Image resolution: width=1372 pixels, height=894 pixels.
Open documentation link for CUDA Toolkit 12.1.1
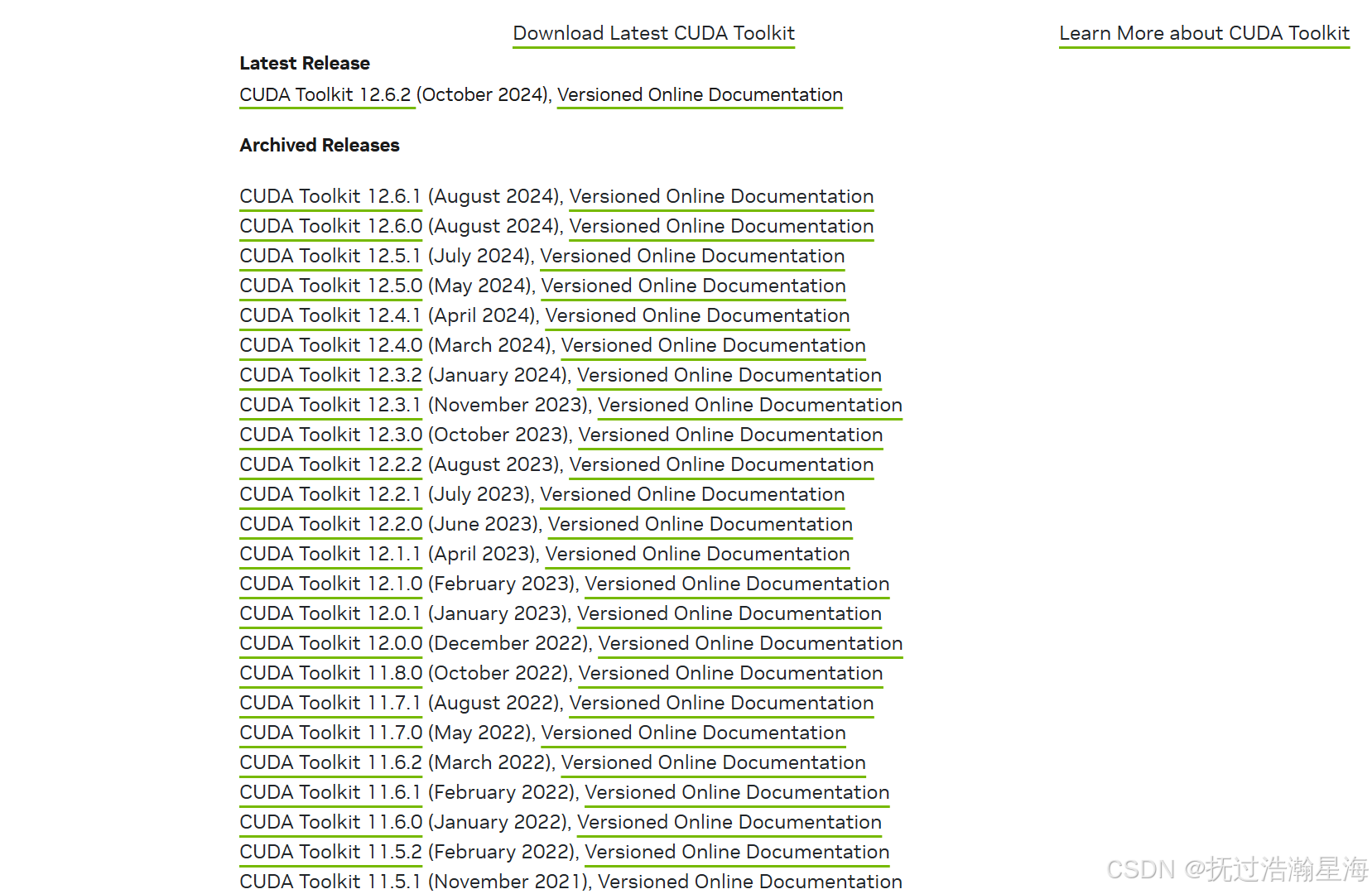click(697, 554)
